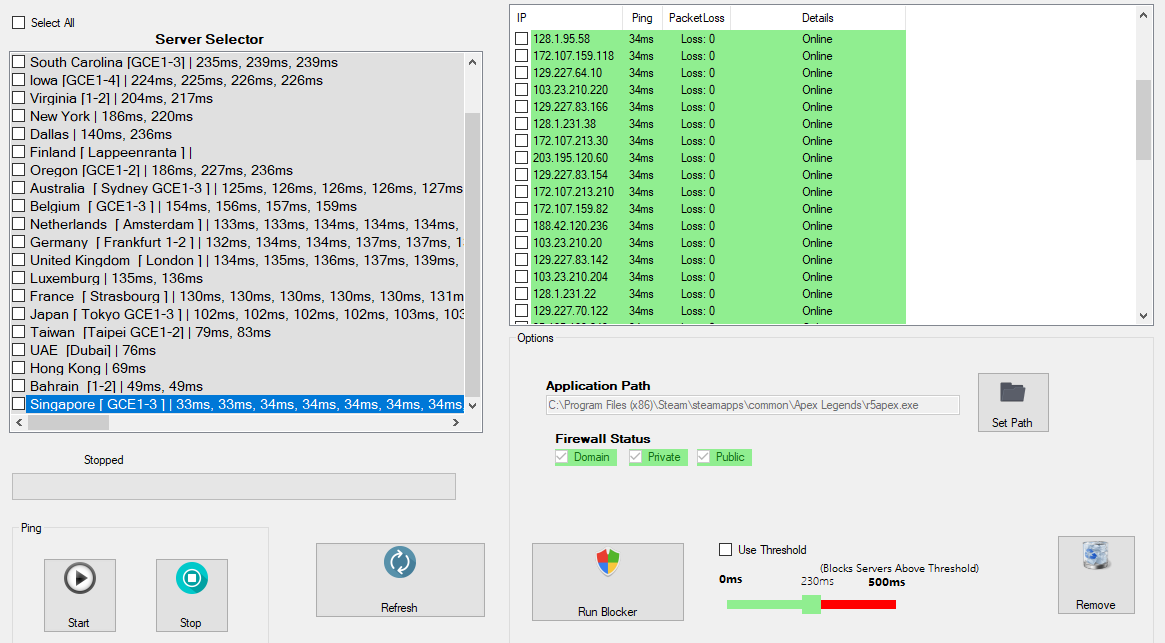Click the Run Blocker shield icon
Screen dimensions: 1165x643
coord(608,562)
